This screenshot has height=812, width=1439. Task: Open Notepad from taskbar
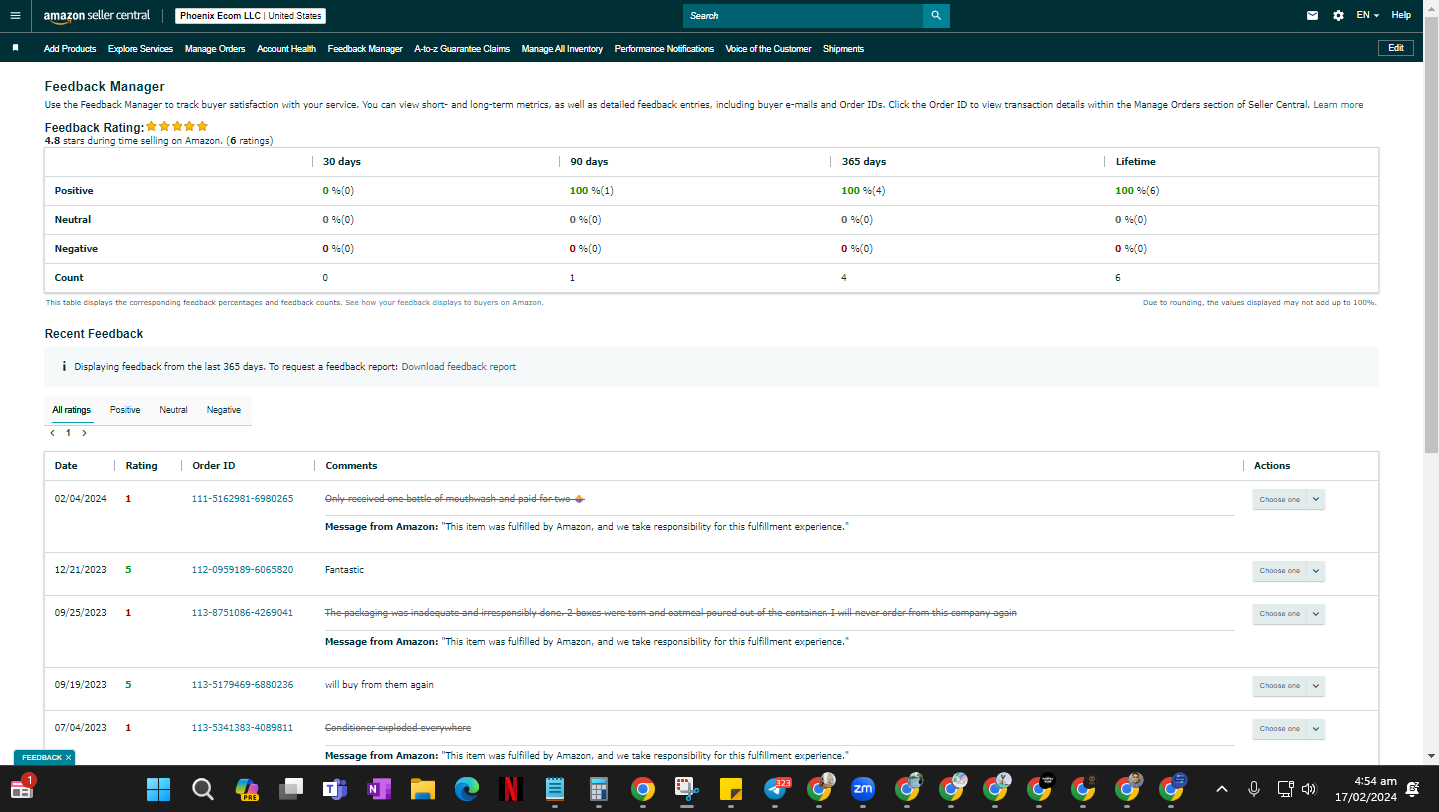click(x=554, y=789)
